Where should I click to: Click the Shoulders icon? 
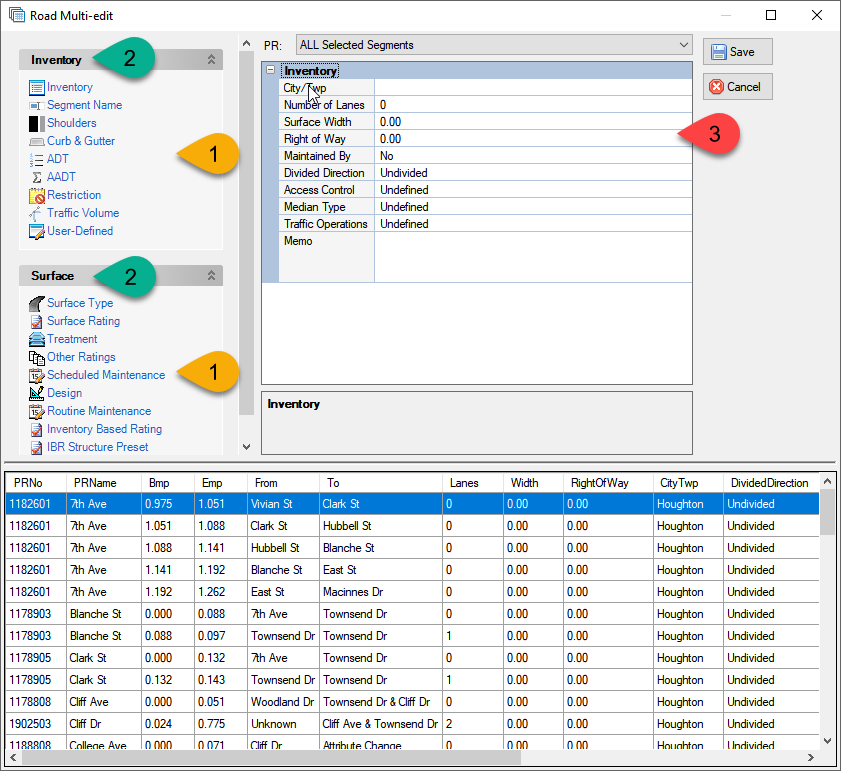(x=36, y=123)
